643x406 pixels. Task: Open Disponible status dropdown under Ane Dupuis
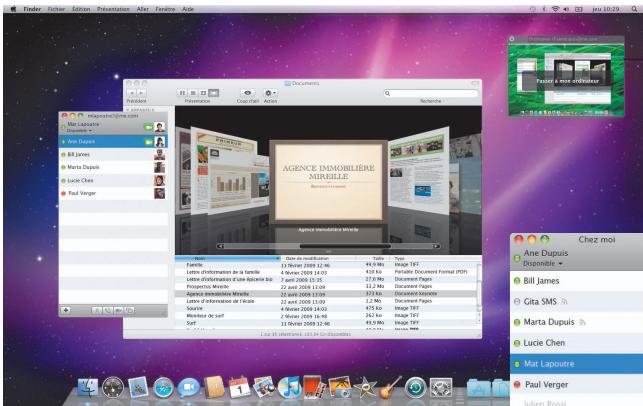click(543, 264)
